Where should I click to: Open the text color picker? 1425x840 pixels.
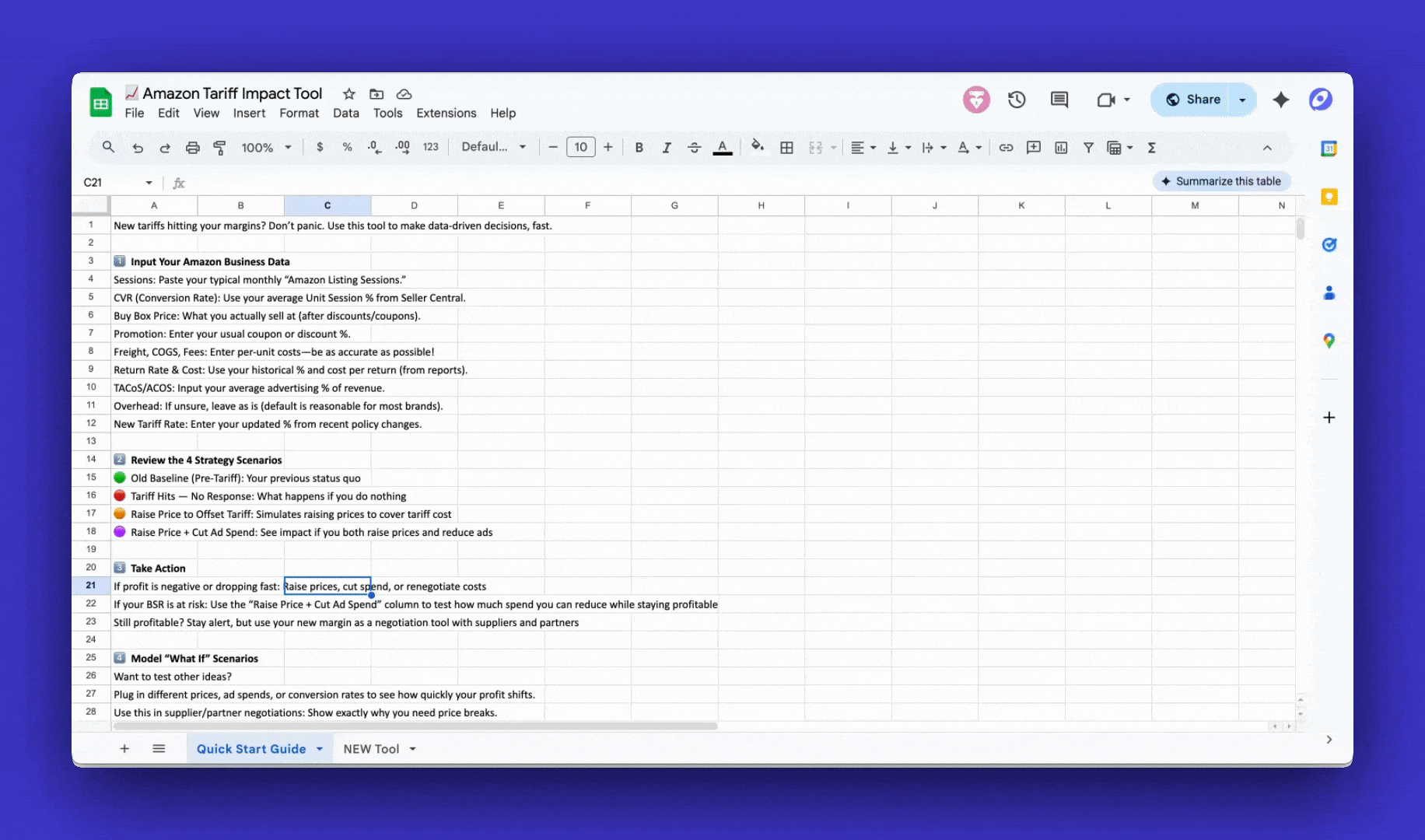coord(723,148)
